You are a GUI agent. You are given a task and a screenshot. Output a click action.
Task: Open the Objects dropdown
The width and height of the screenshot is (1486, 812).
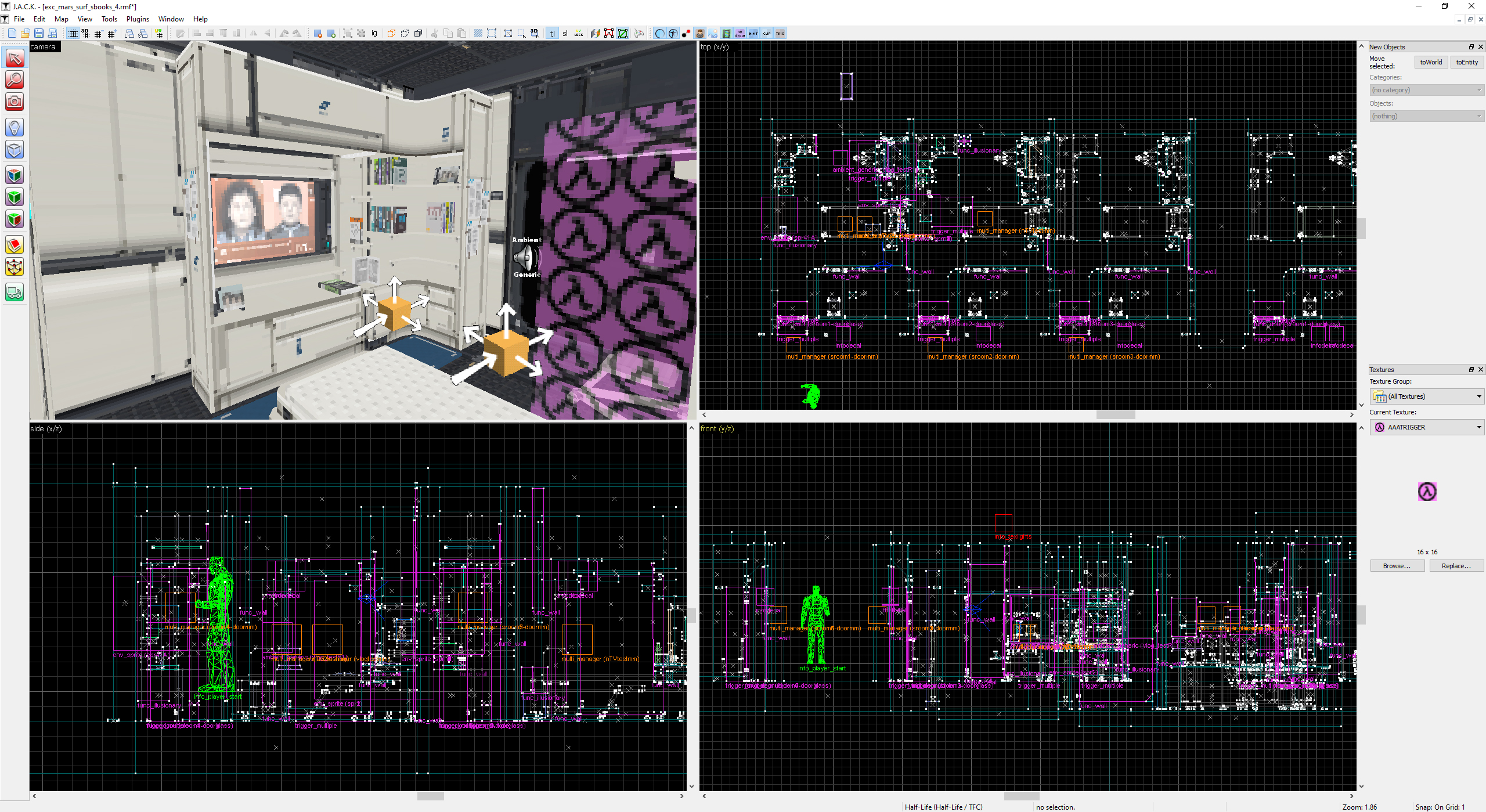coord(1427,116)
